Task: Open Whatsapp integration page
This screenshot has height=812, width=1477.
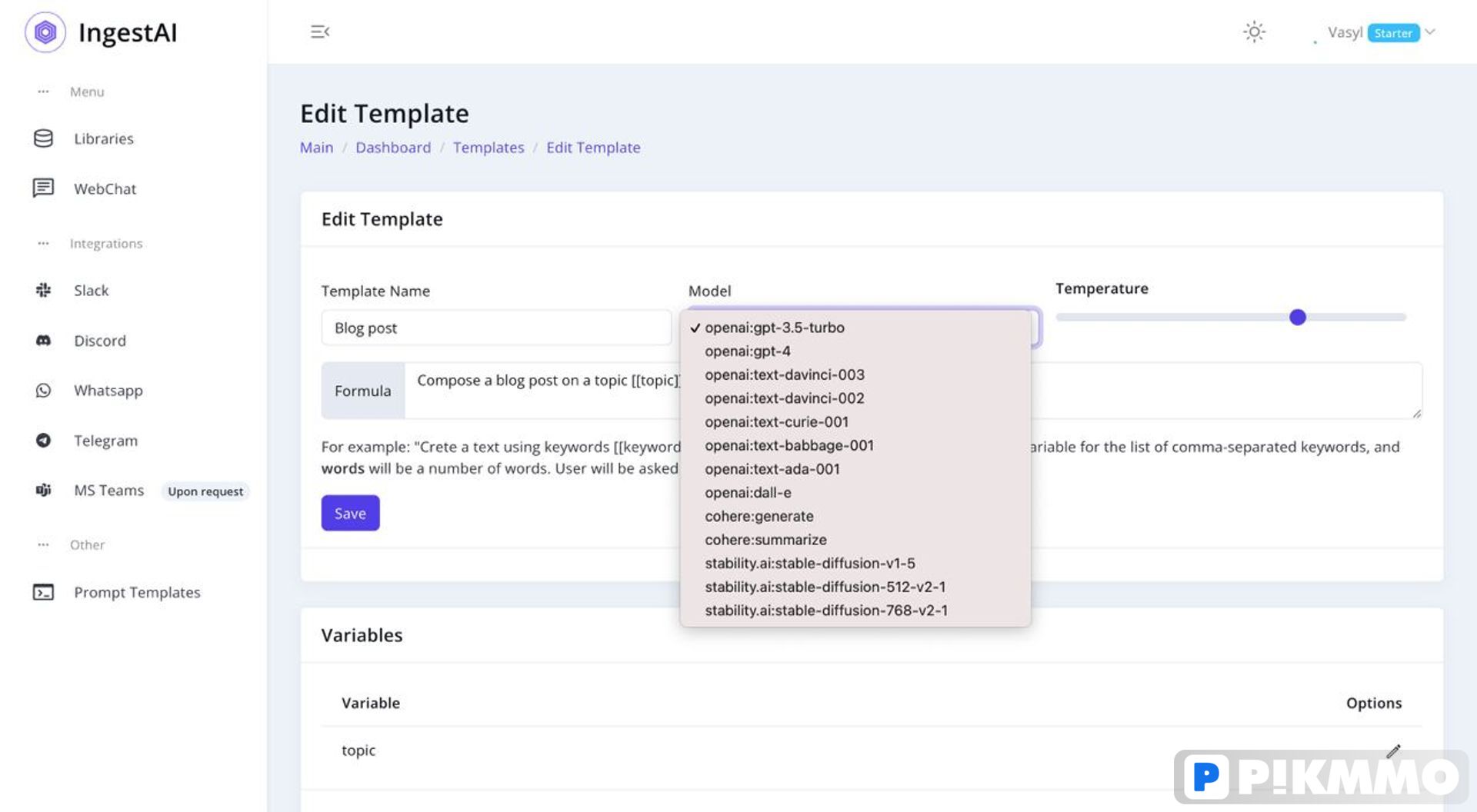Action: point(108,391)
